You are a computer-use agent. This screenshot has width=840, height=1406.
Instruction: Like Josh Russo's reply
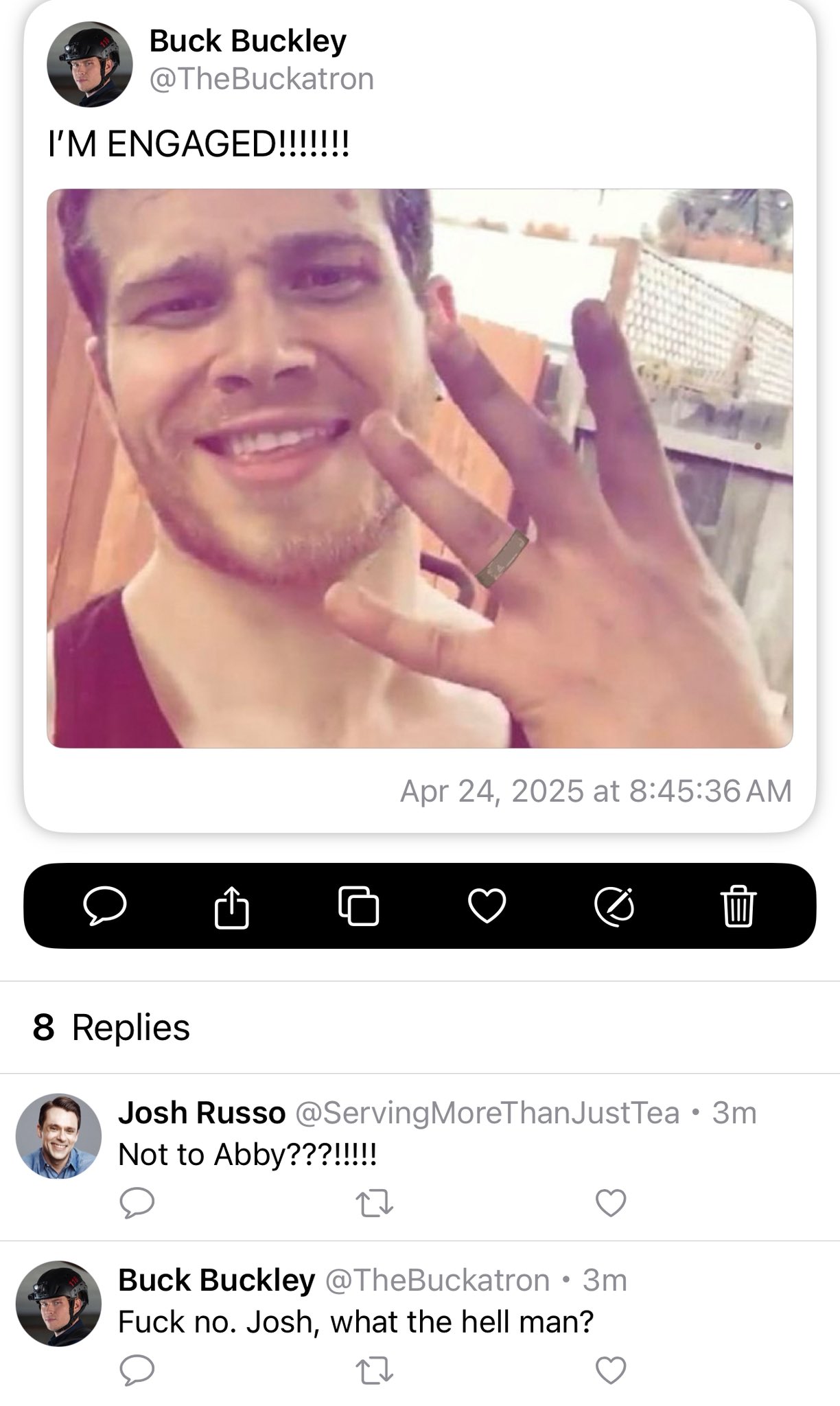(x=611, y=1203)
